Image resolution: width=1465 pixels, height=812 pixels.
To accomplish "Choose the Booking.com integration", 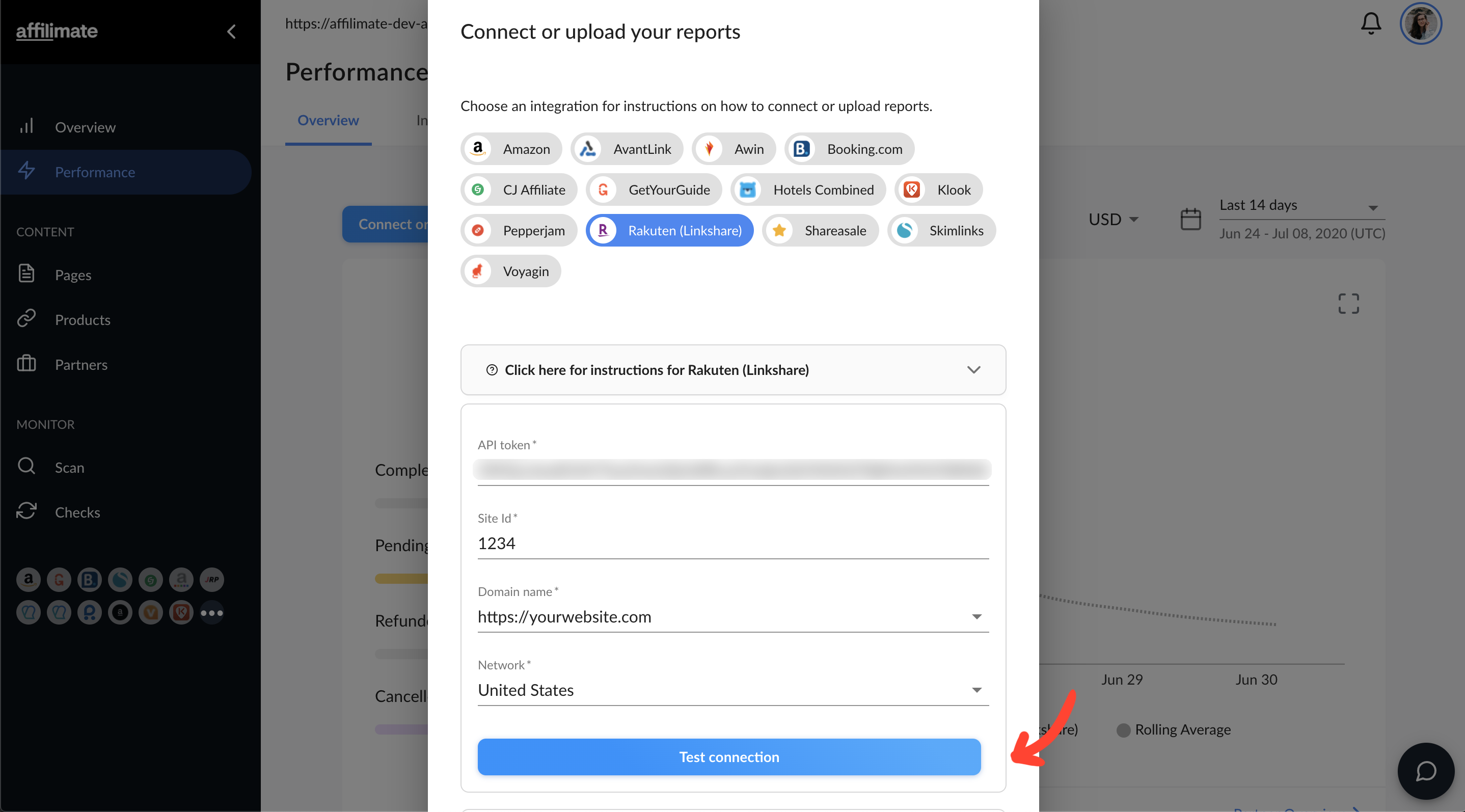I will (850, 149).
